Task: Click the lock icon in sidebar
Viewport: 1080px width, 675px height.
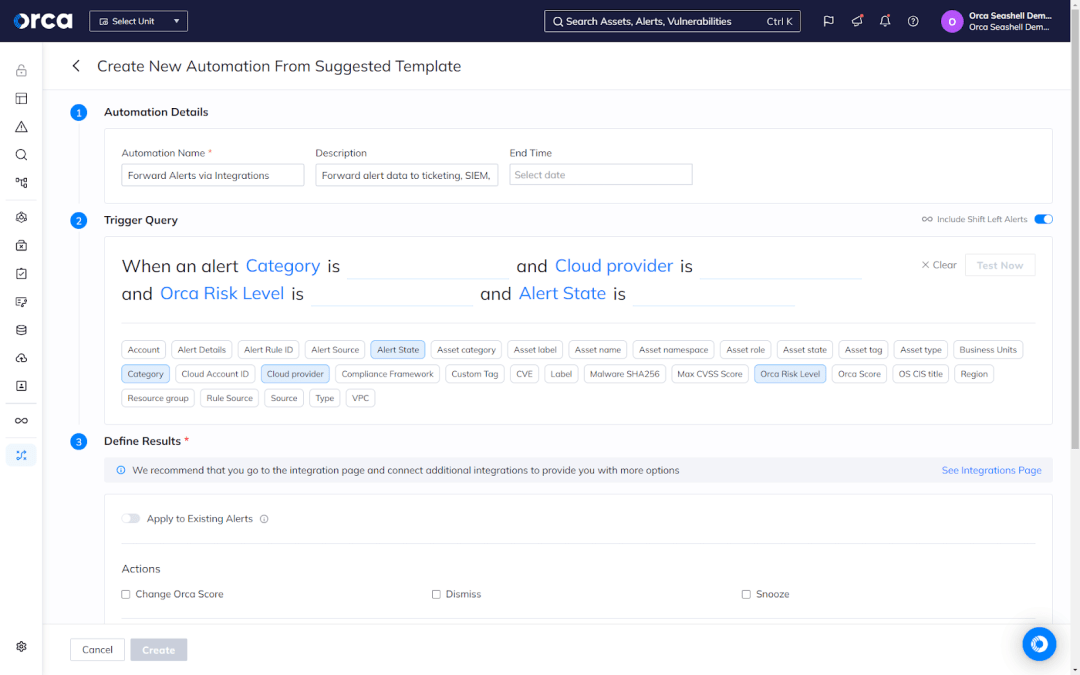Action: coord(21,70)
